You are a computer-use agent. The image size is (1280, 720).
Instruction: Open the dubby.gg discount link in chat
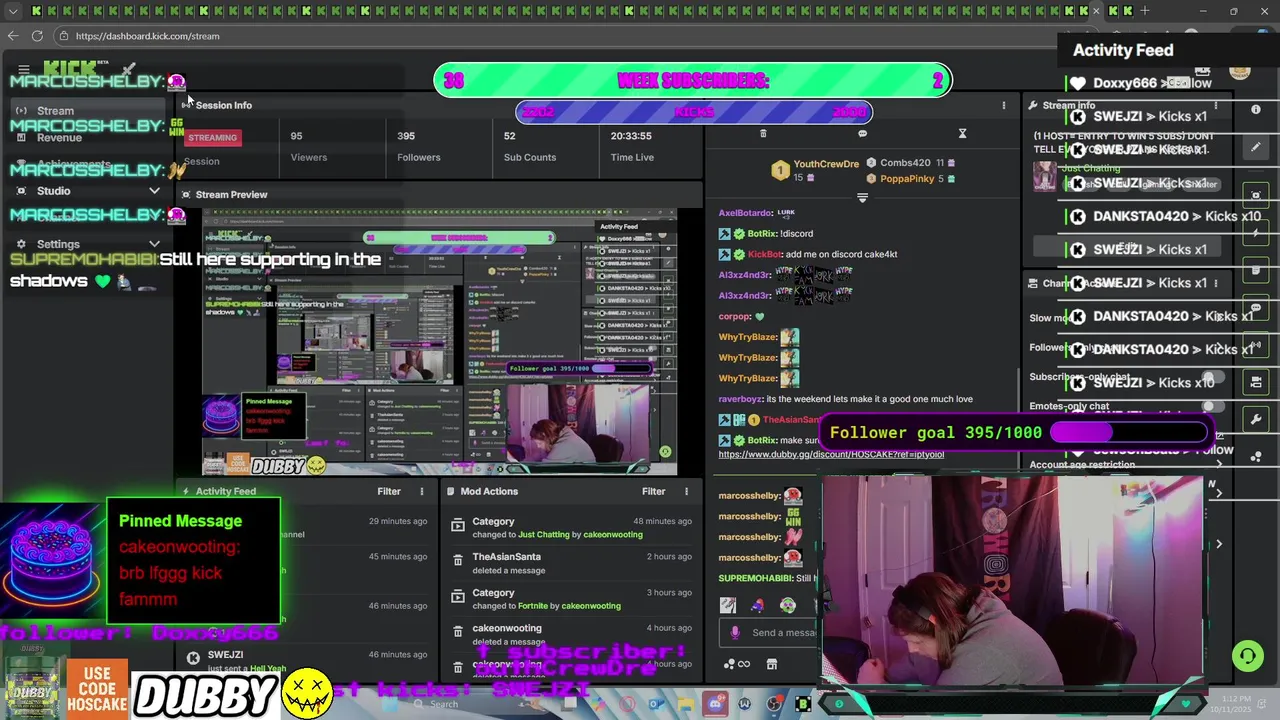point(831,454)
